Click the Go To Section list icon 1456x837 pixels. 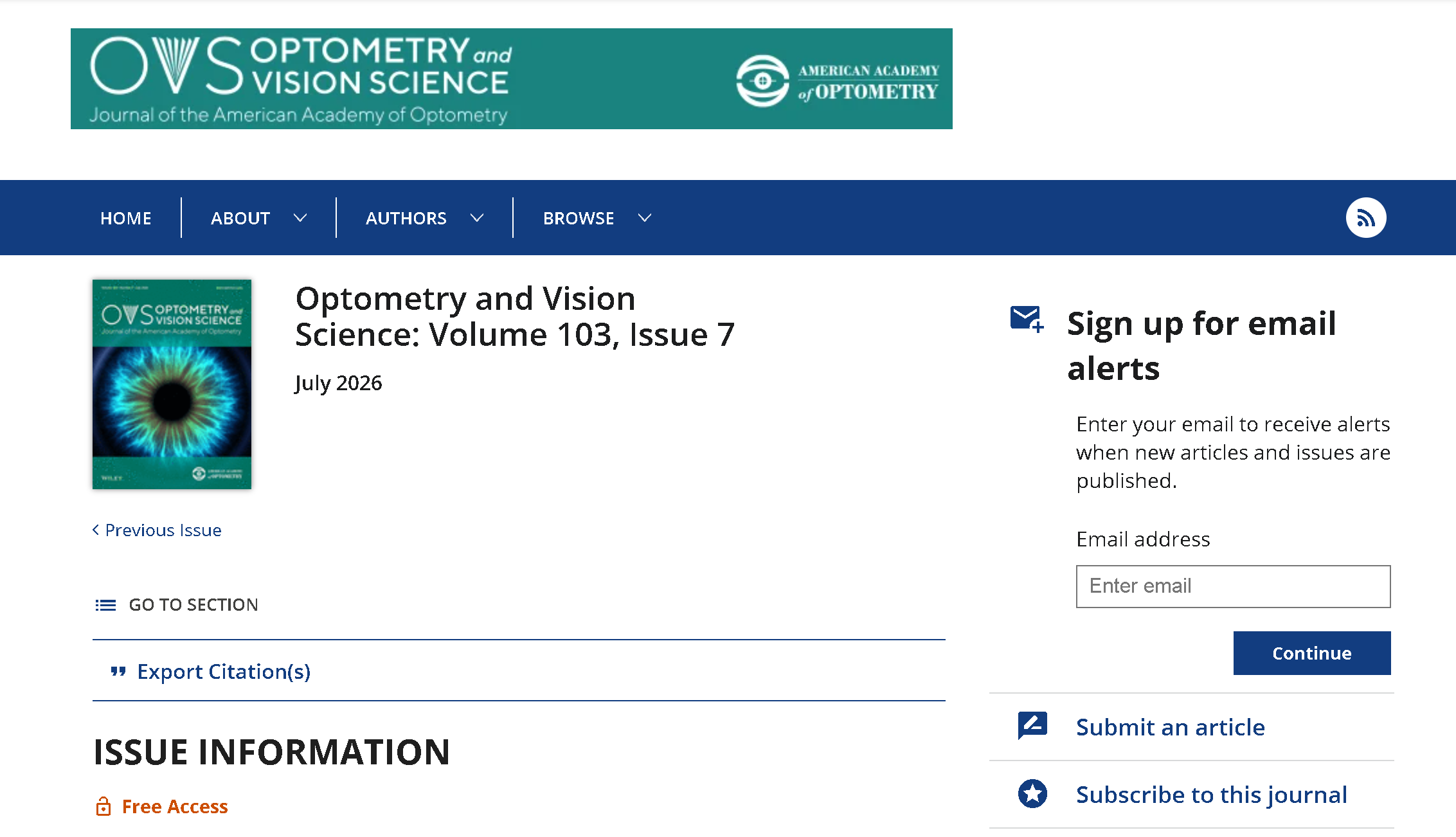(105, 605)
